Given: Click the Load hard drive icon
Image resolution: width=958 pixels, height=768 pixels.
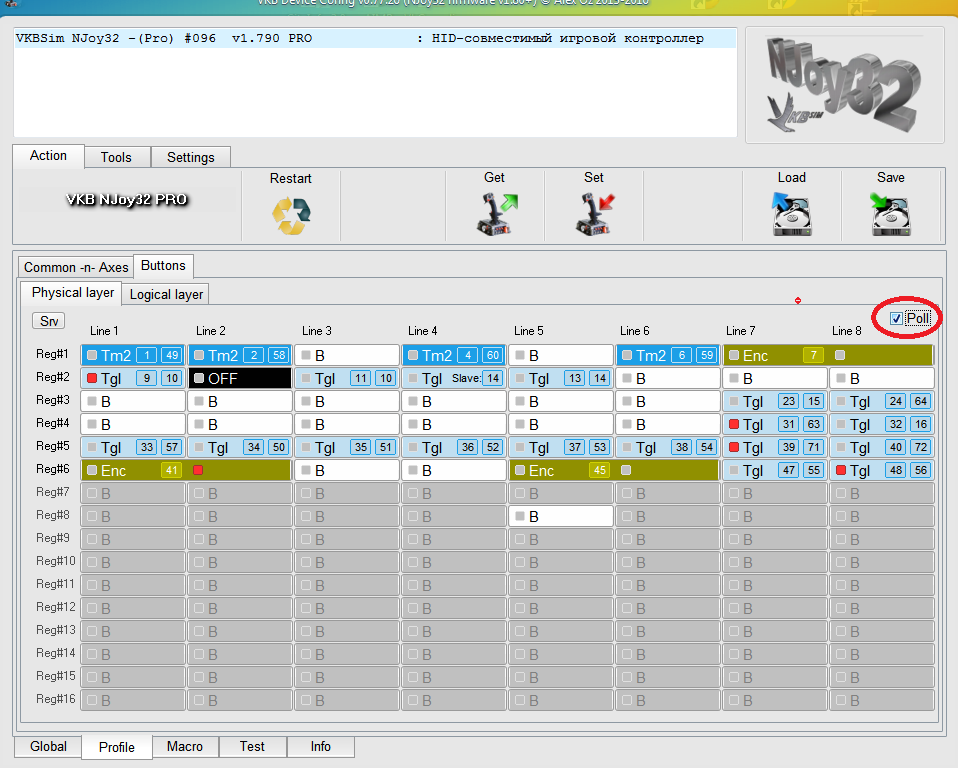Looking at the screenshot, I should (792, 214).
